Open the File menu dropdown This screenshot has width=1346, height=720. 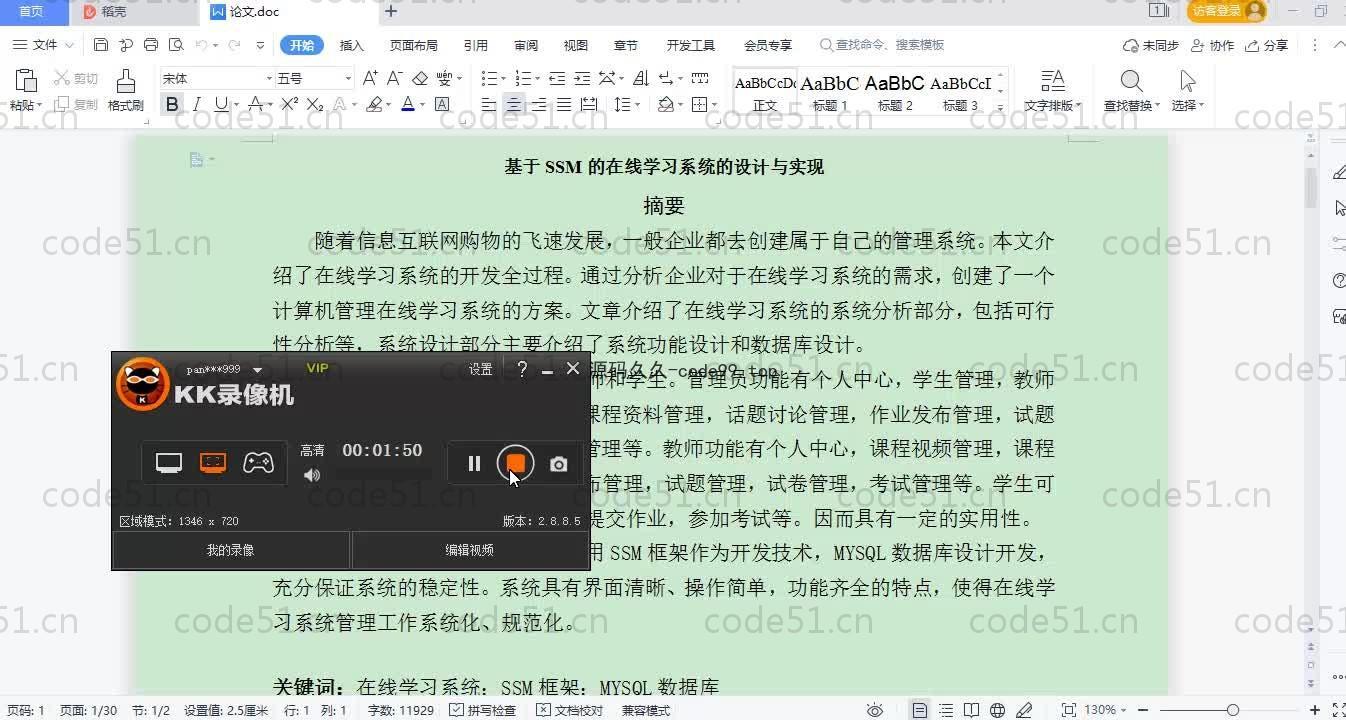(x=44, y=45)
